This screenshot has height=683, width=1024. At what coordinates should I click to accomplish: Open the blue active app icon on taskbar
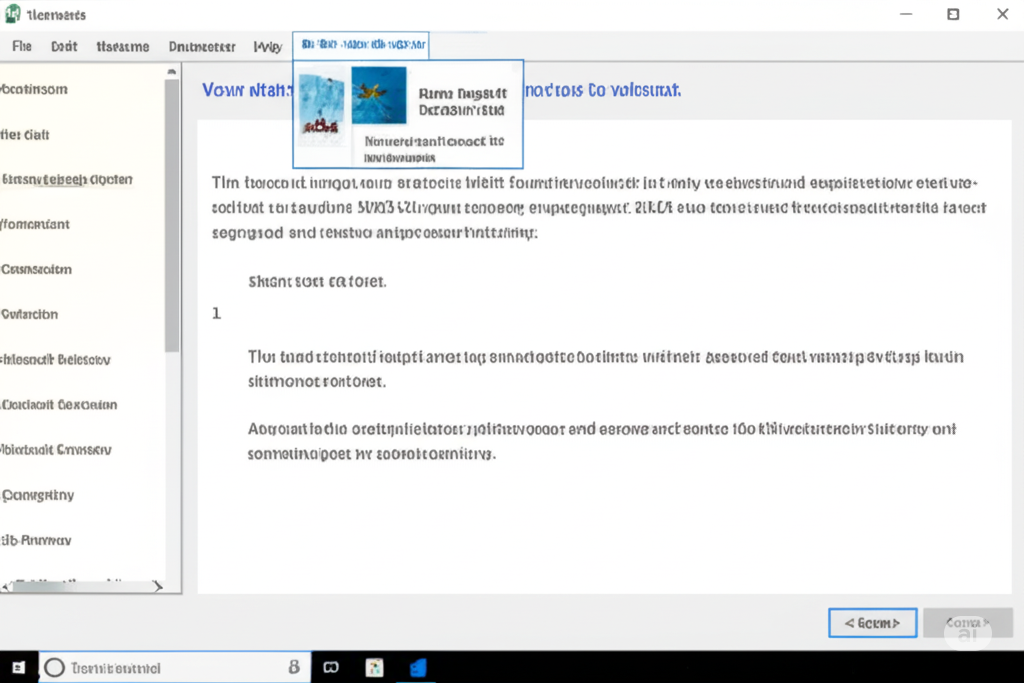pos(418,667)
